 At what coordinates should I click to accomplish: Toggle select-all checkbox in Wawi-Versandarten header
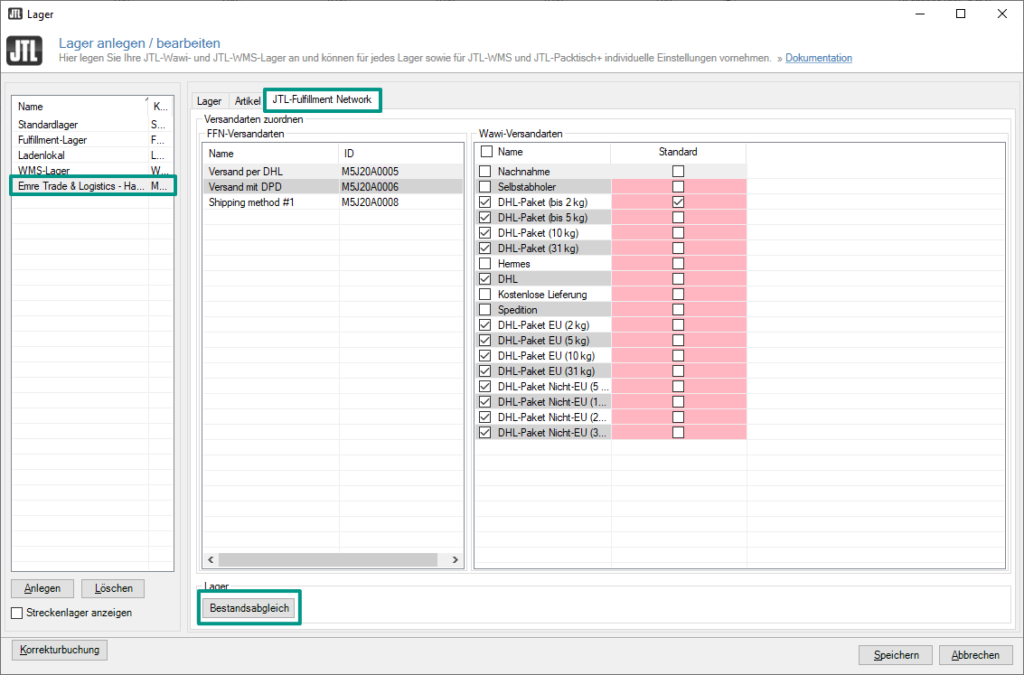[x=486, y=152]
